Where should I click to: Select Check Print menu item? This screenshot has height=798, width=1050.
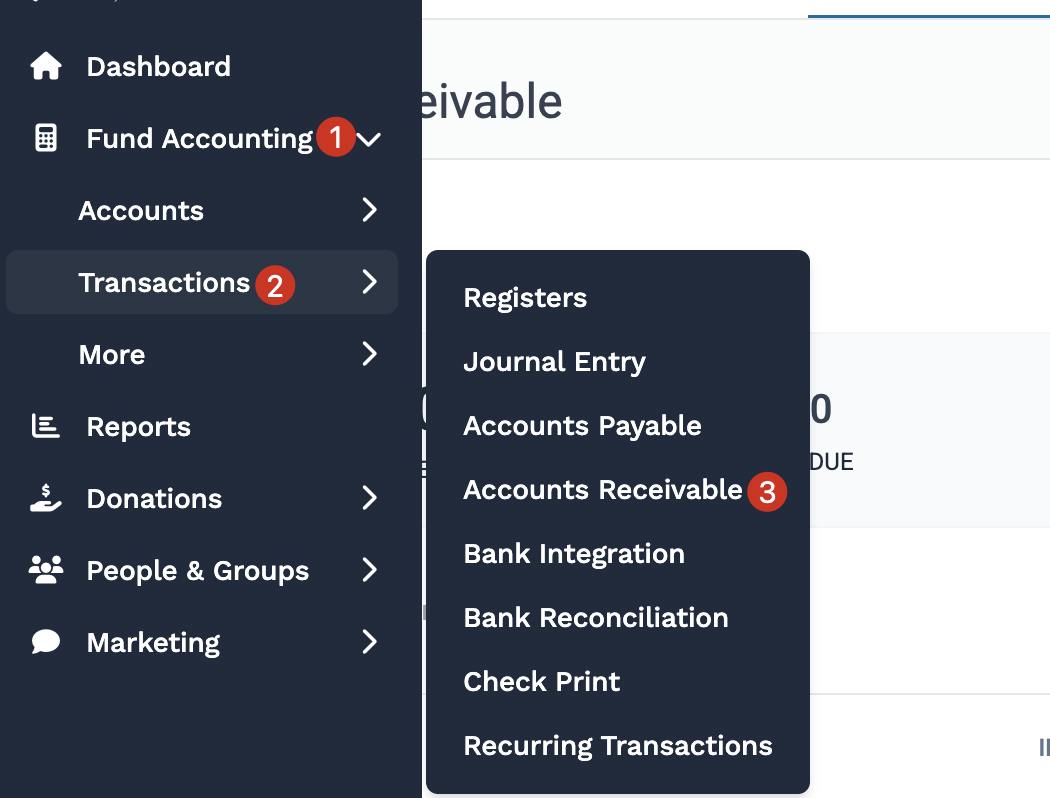click(542, 682)
